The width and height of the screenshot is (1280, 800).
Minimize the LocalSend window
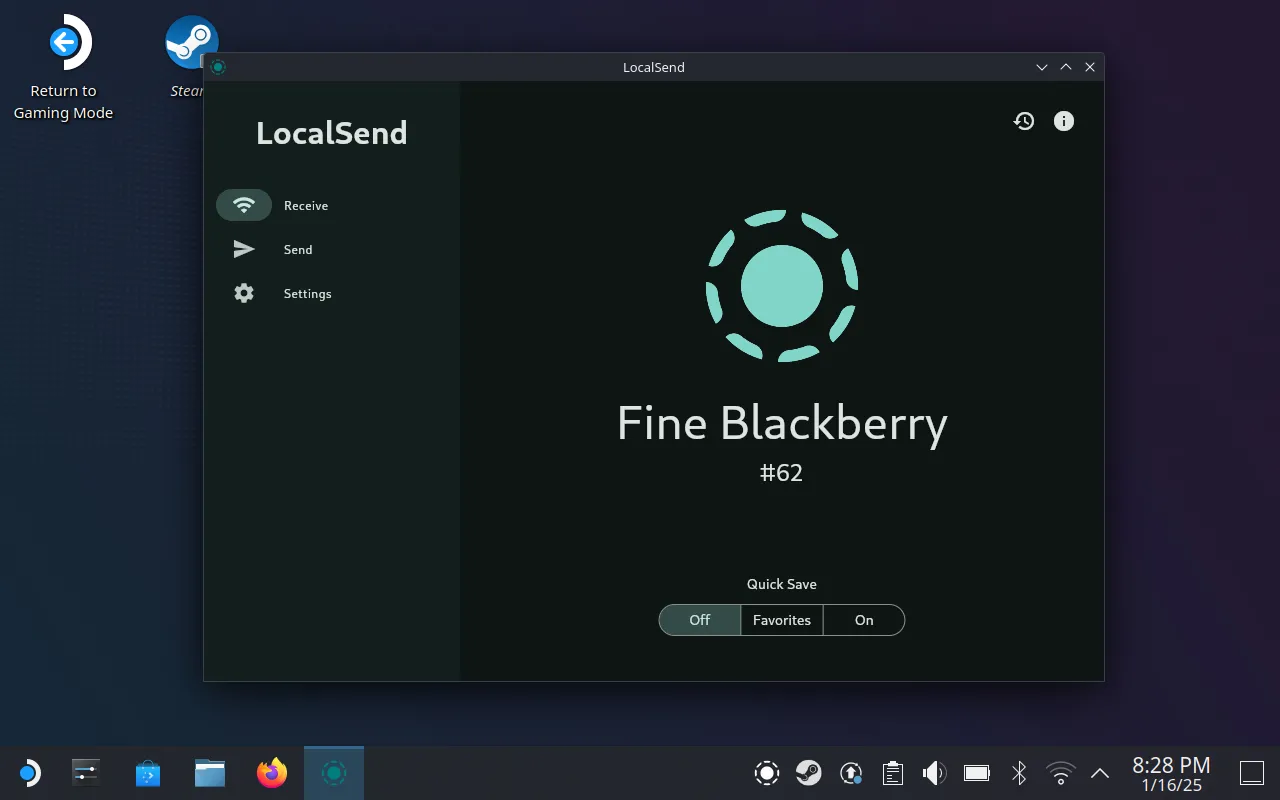[x=1042, y=67]
